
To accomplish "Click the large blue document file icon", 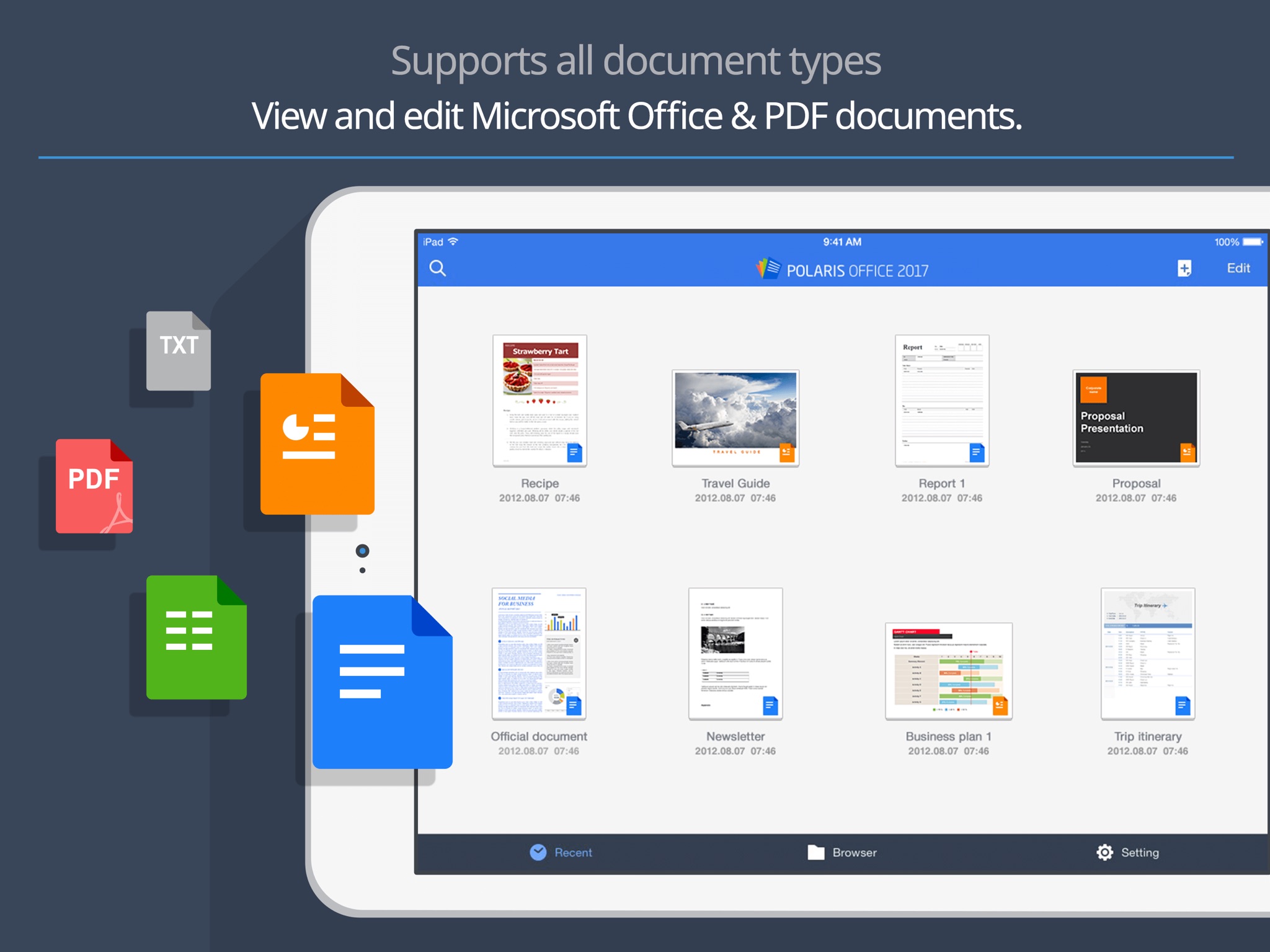I will coord(383,682).
